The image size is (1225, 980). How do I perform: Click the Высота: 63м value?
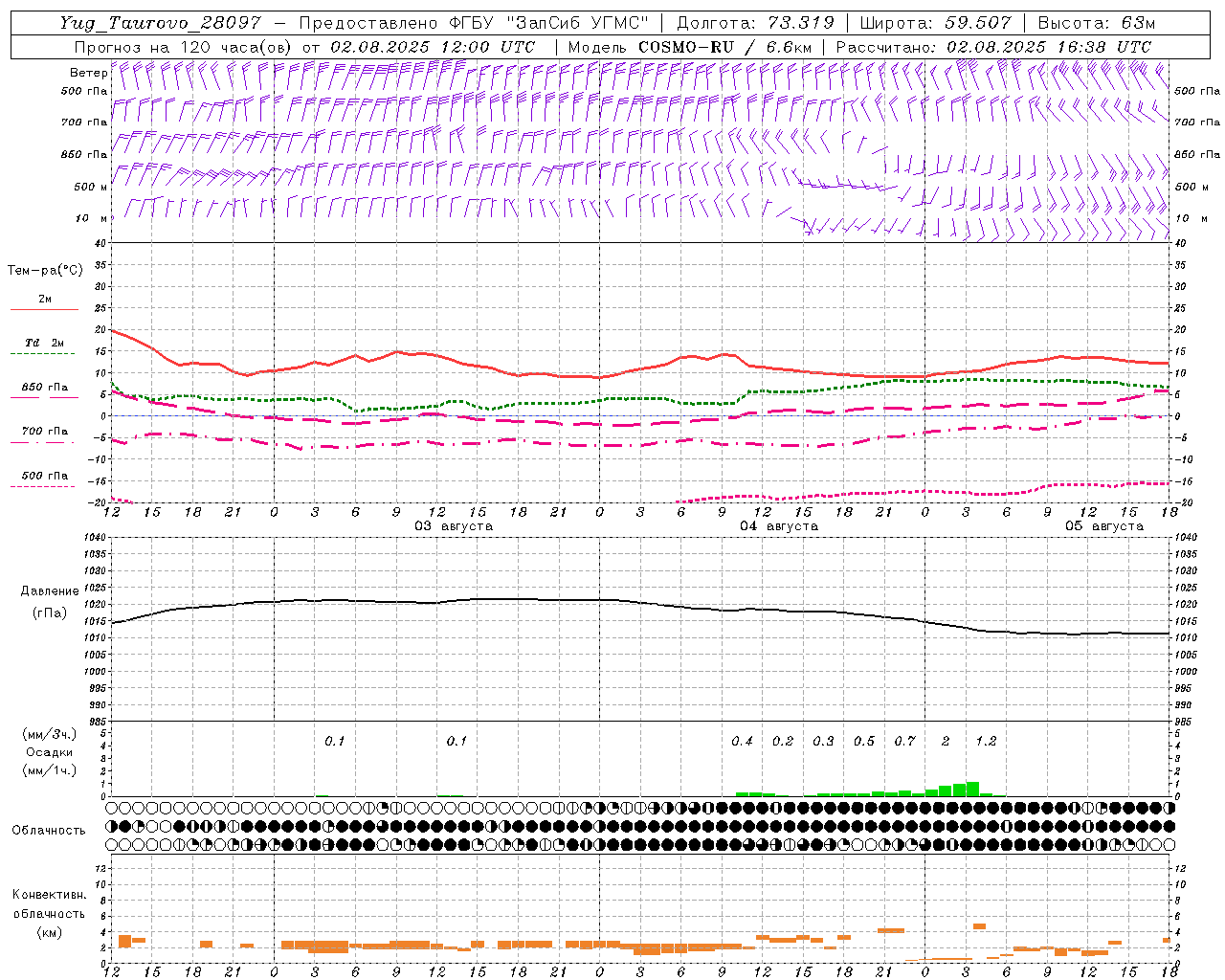point(1095,23)
